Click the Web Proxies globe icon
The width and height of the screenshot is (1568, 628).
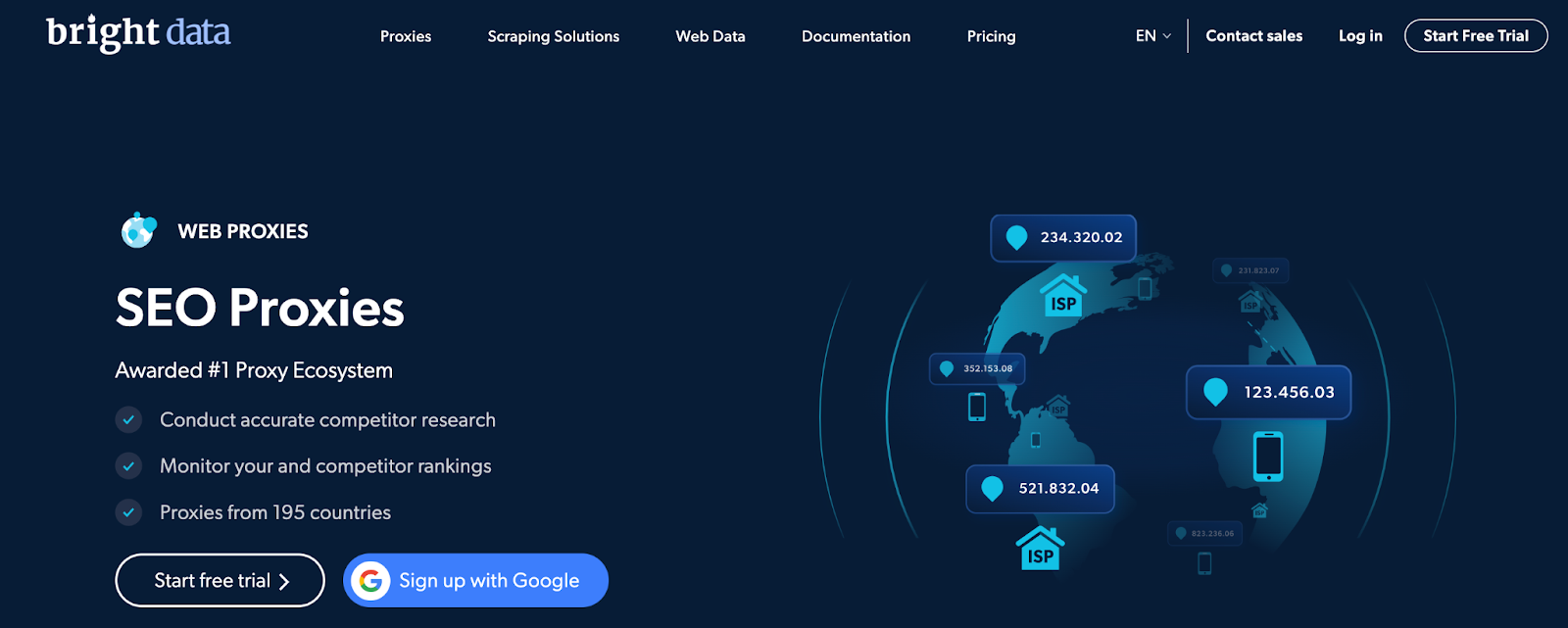pos(138,230)
